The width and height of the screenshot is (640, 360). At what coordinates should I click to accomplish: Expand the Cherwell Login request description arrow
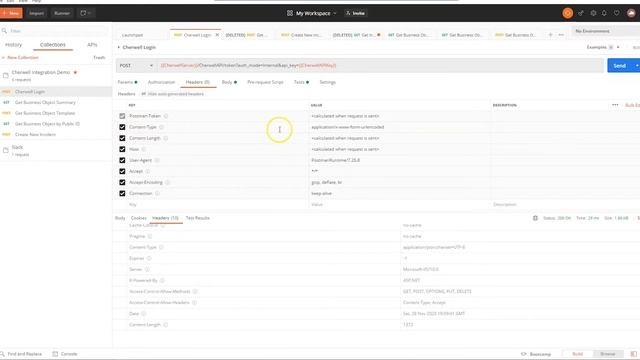pyautogui.click(x=119, y=47)
